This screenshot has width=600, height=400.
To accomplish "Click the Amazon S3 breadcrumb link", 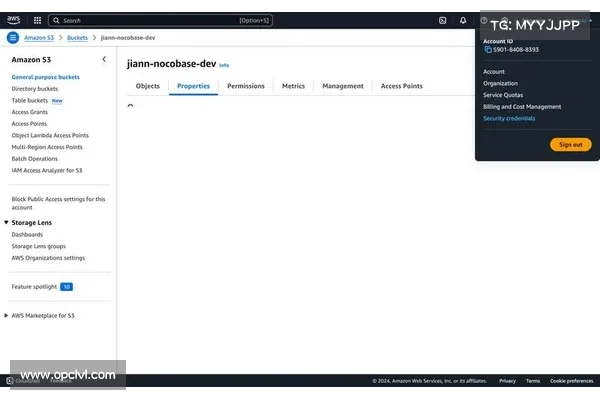I will tap(39, 38).
